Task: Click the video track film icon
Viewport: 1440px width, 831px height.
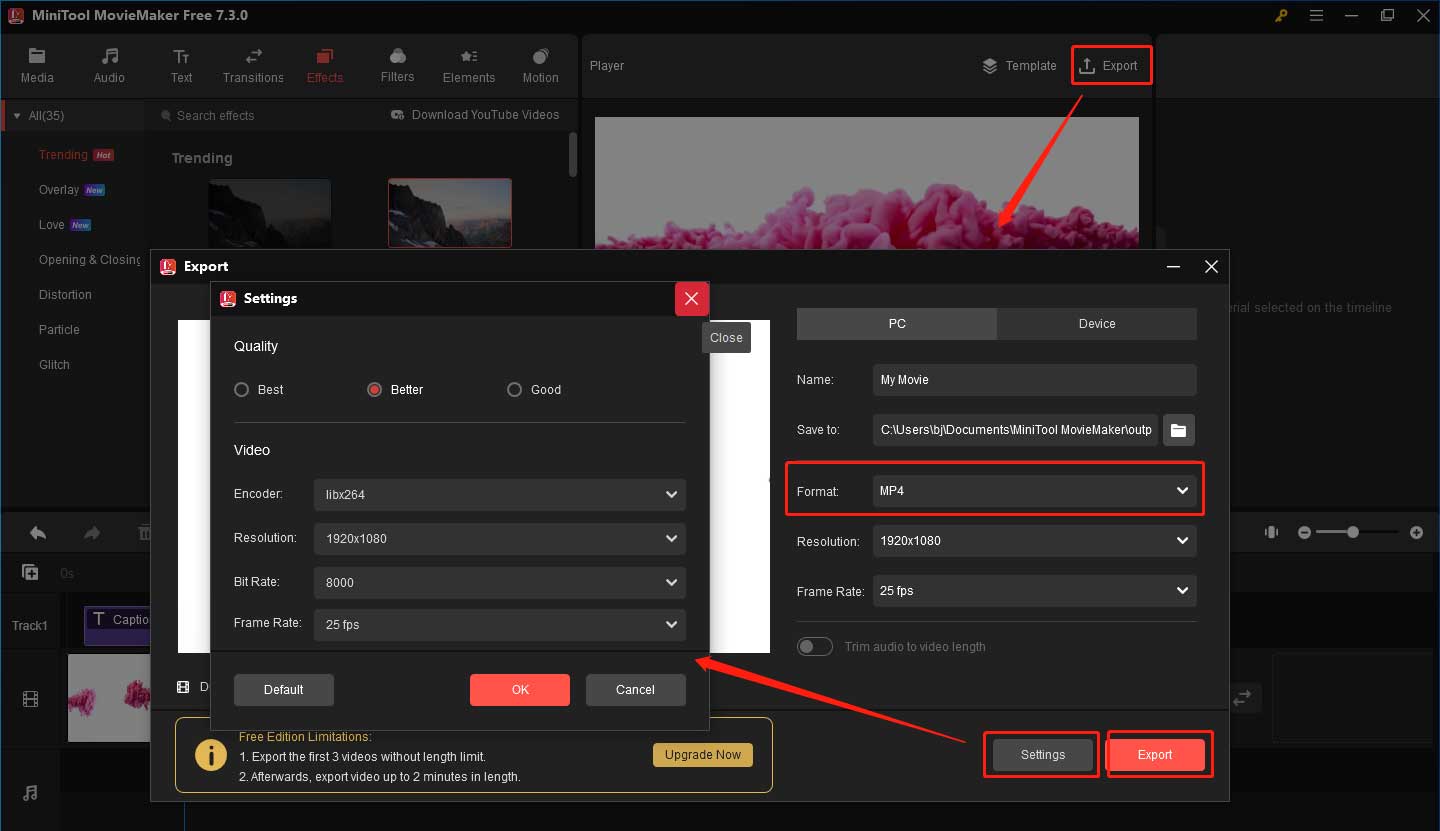Action: [31, 699]
